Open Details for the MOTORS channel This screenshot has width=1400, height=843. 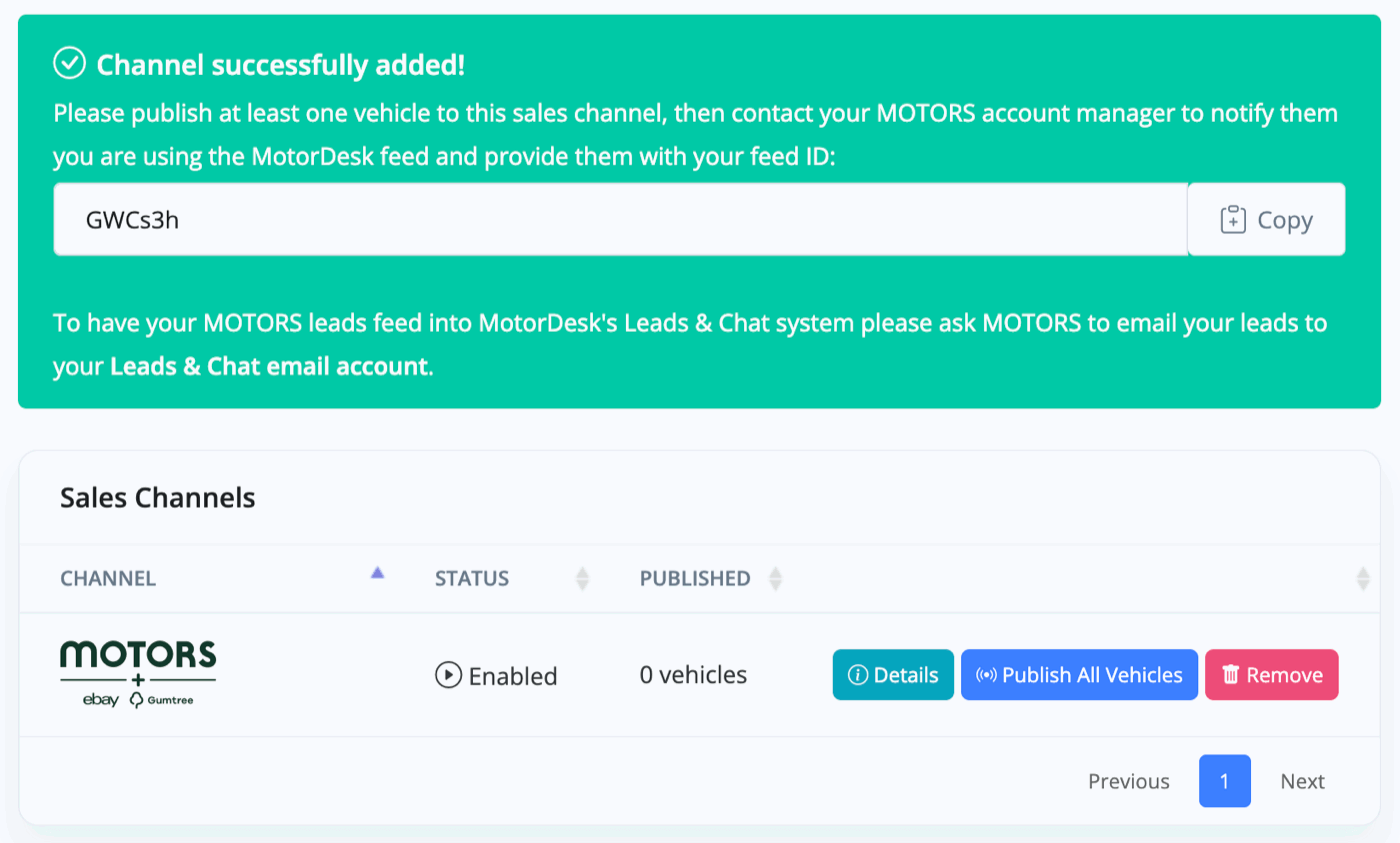tap(893, 675)
